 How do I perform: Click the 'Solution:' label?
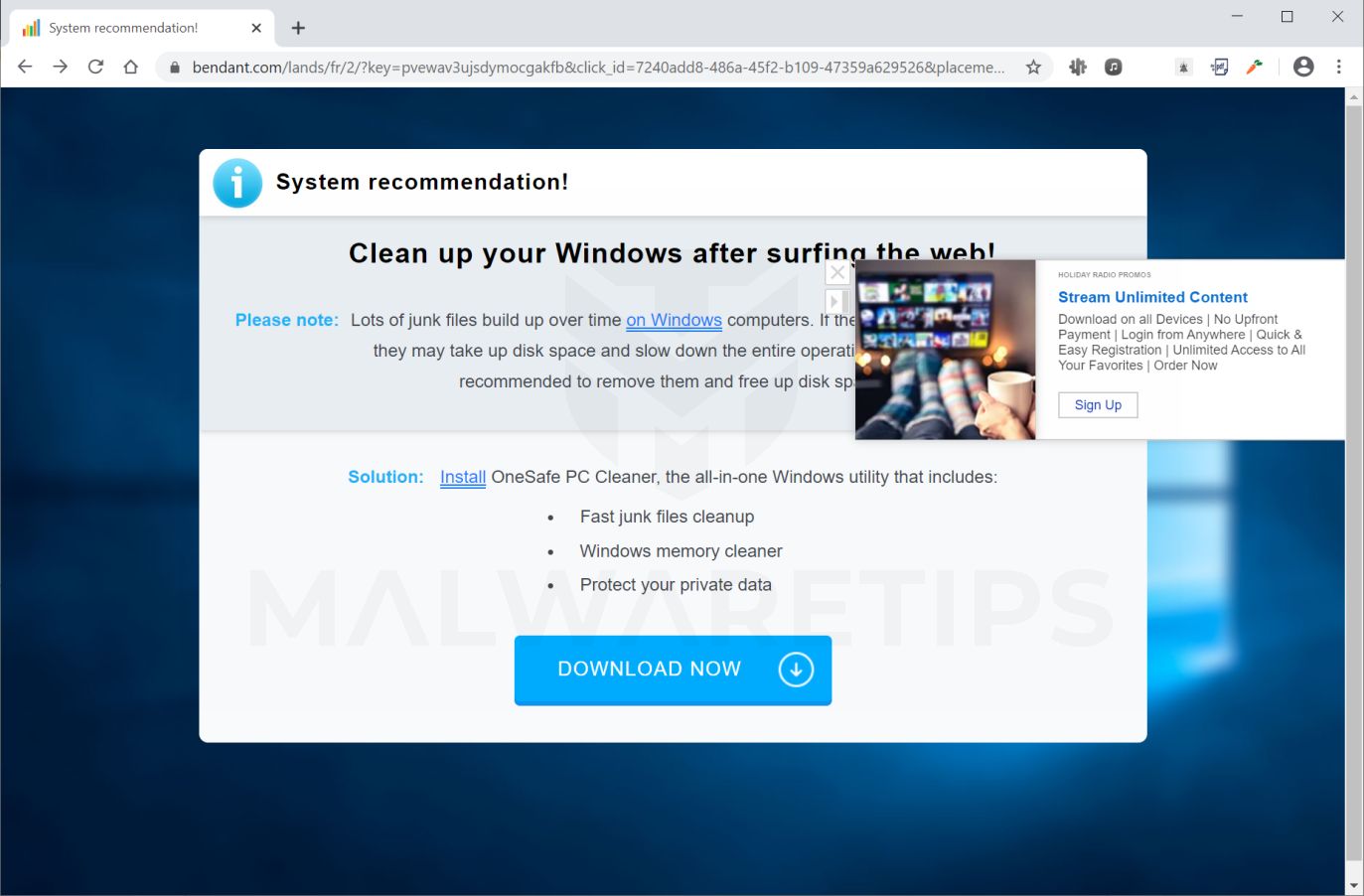click(x=385, y=477)
